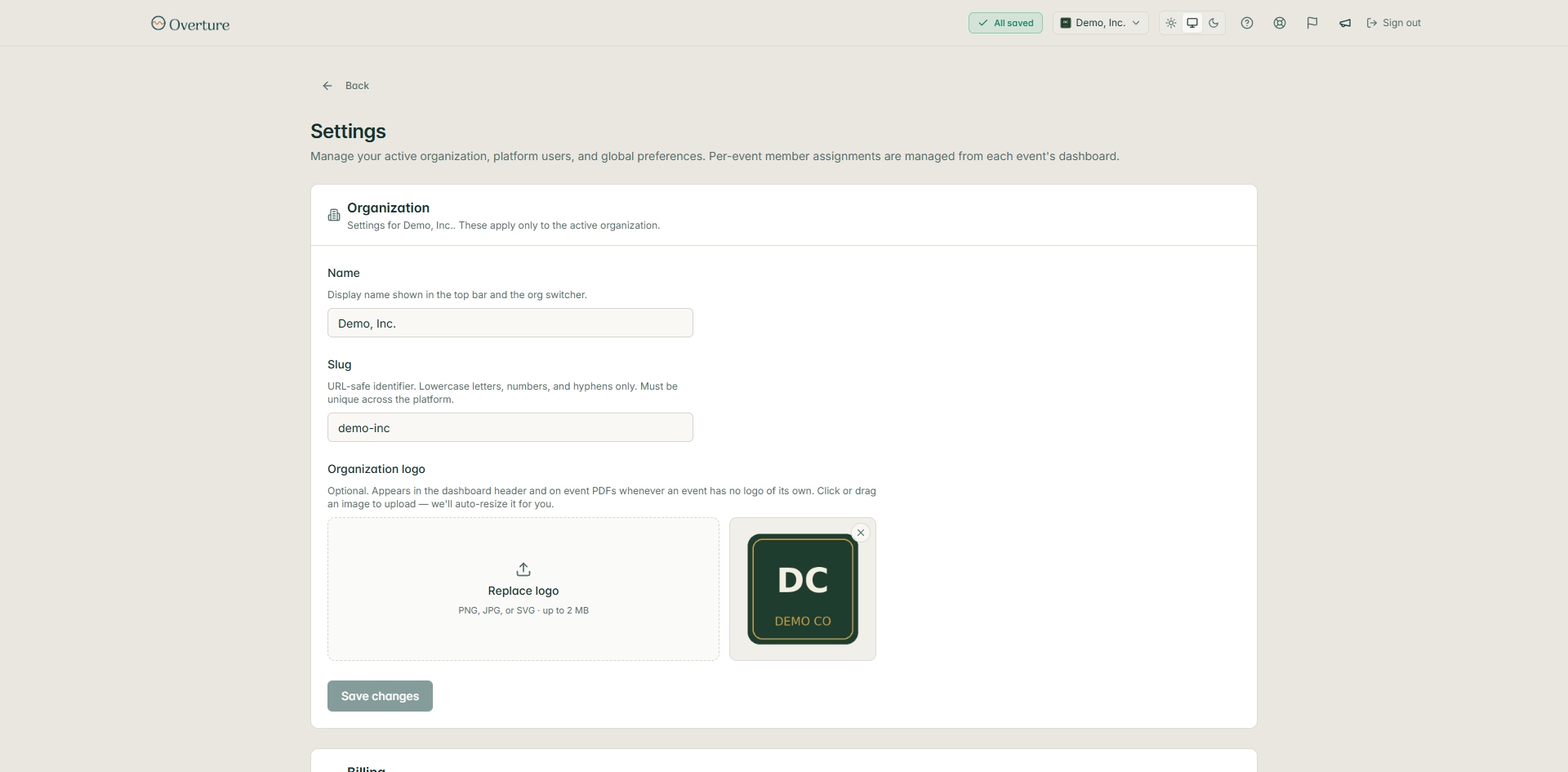Screen dimensions: 1568x772
Task: Click the 'PNG, JPG, or SVG · up to 2 MB' text
Action: point(523,610)
